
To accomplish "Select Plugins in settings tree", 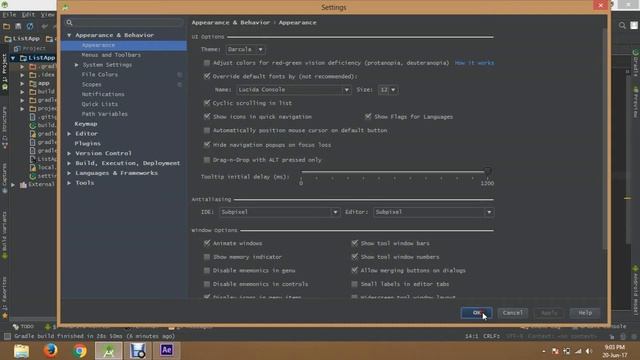I will (x=87, y=144).
